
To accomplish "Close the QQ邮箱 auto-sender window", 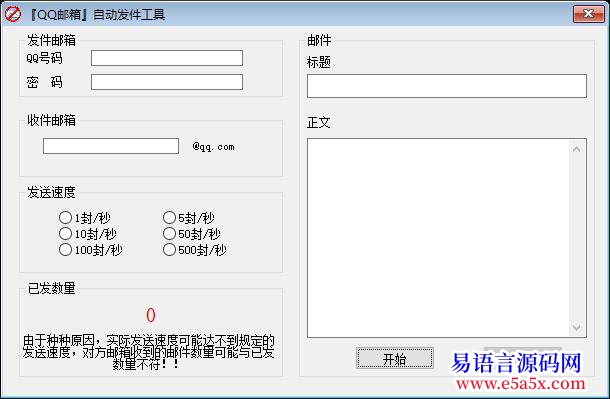I will (x=589, y=14).
